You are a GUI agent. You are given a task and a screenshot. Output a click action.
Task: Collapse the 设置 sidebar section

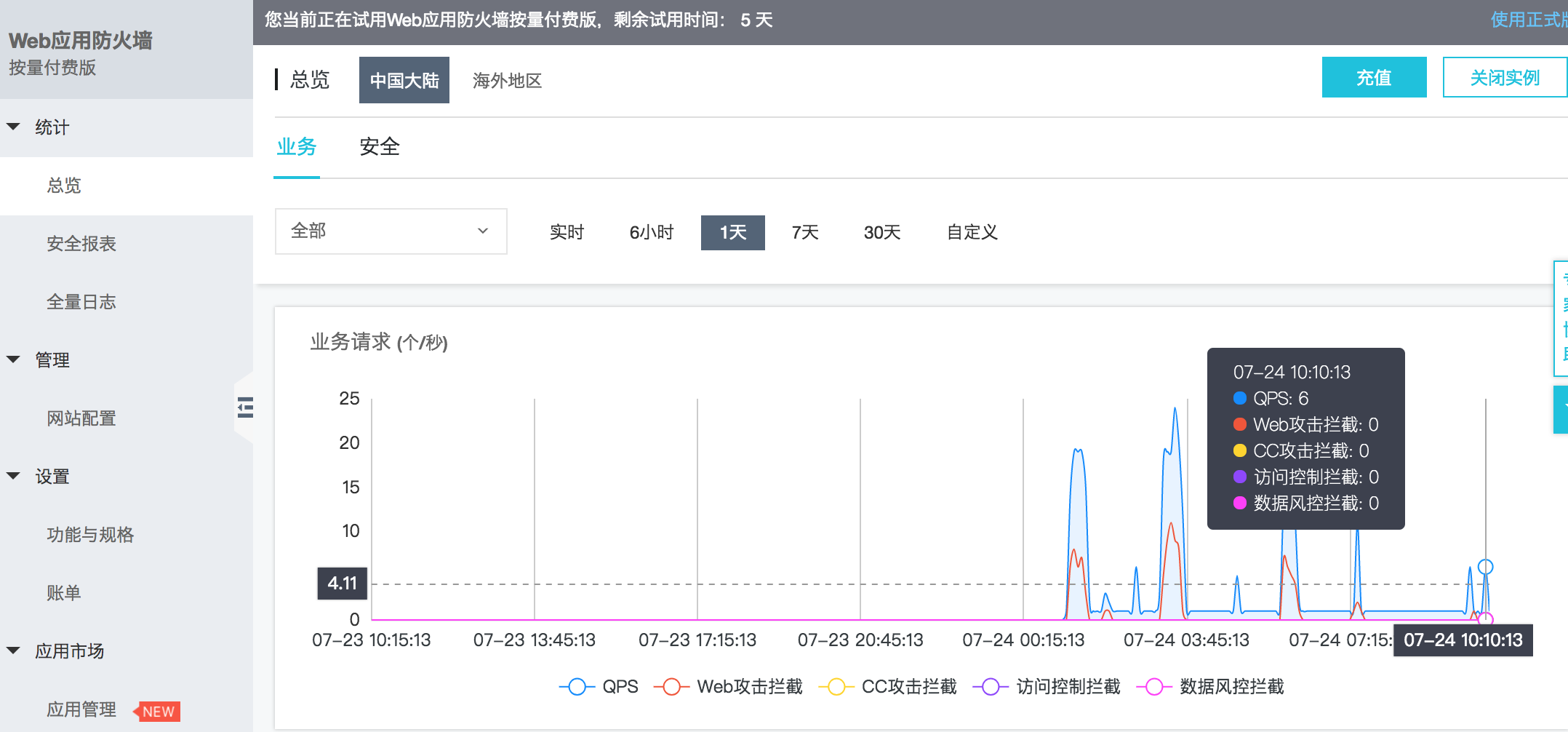51,477
